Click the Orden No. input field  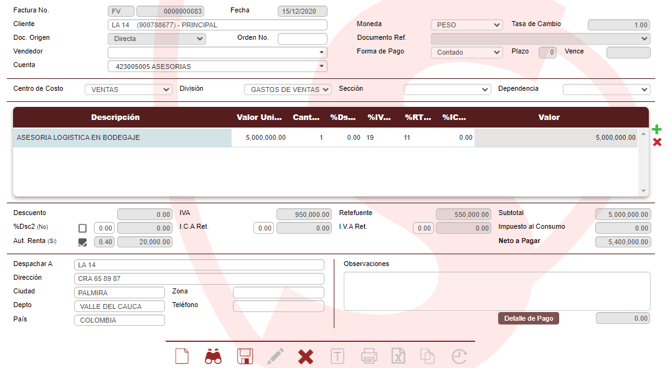[303, 38]
